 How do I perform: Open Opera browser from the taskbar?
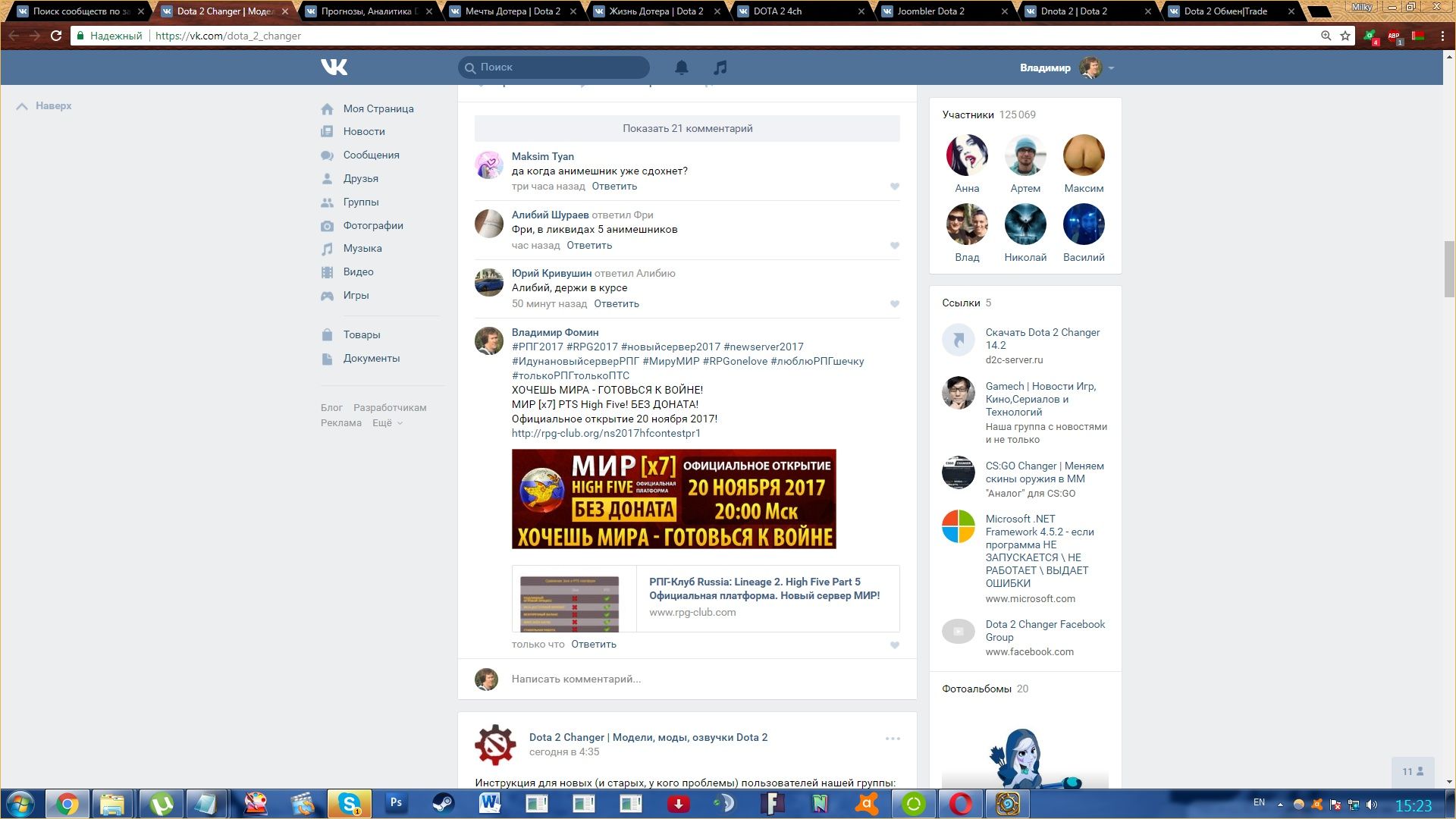point(960,804)
